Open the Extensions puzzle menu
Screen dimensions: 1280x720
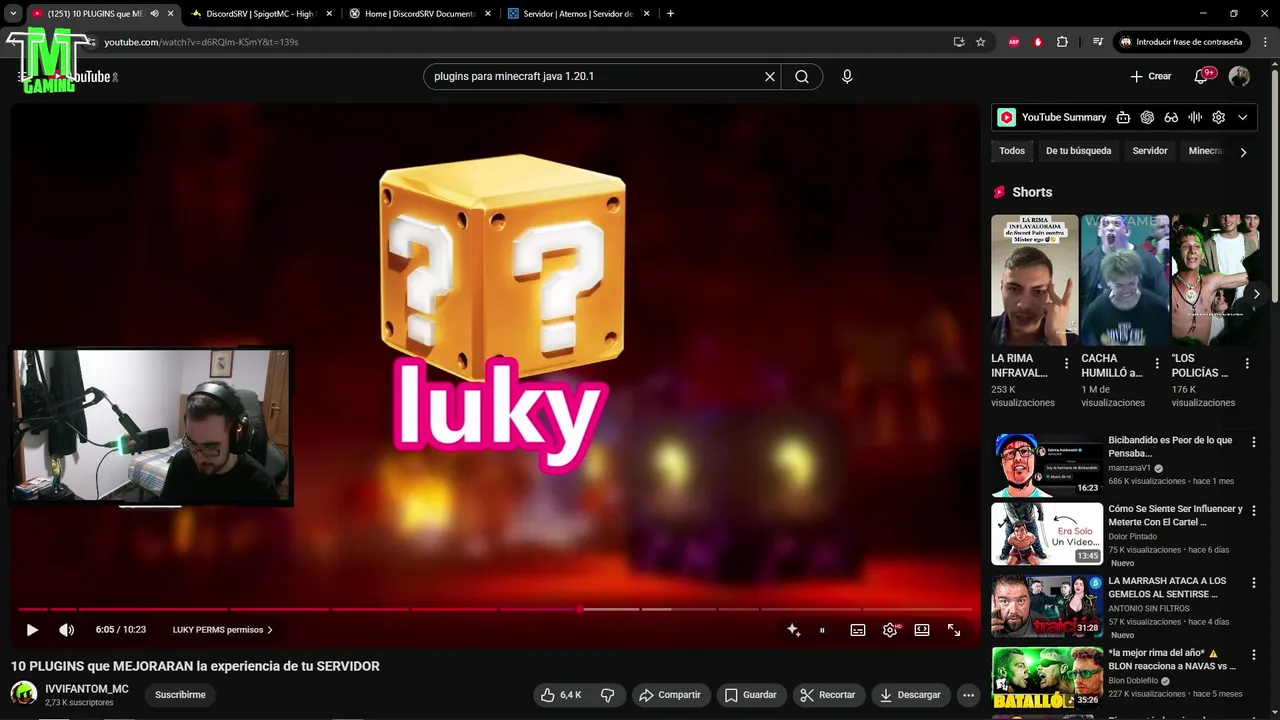point(1062,42)
